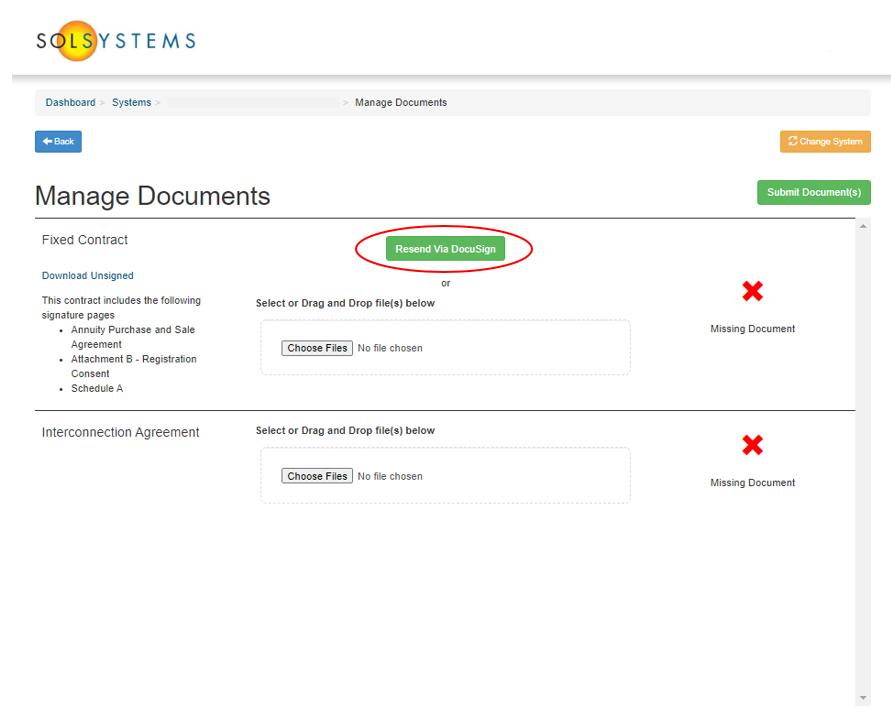Open the Dashboard breadcrumb link
The width and height of the screenshot is (891, 719).
click(70, 102)
